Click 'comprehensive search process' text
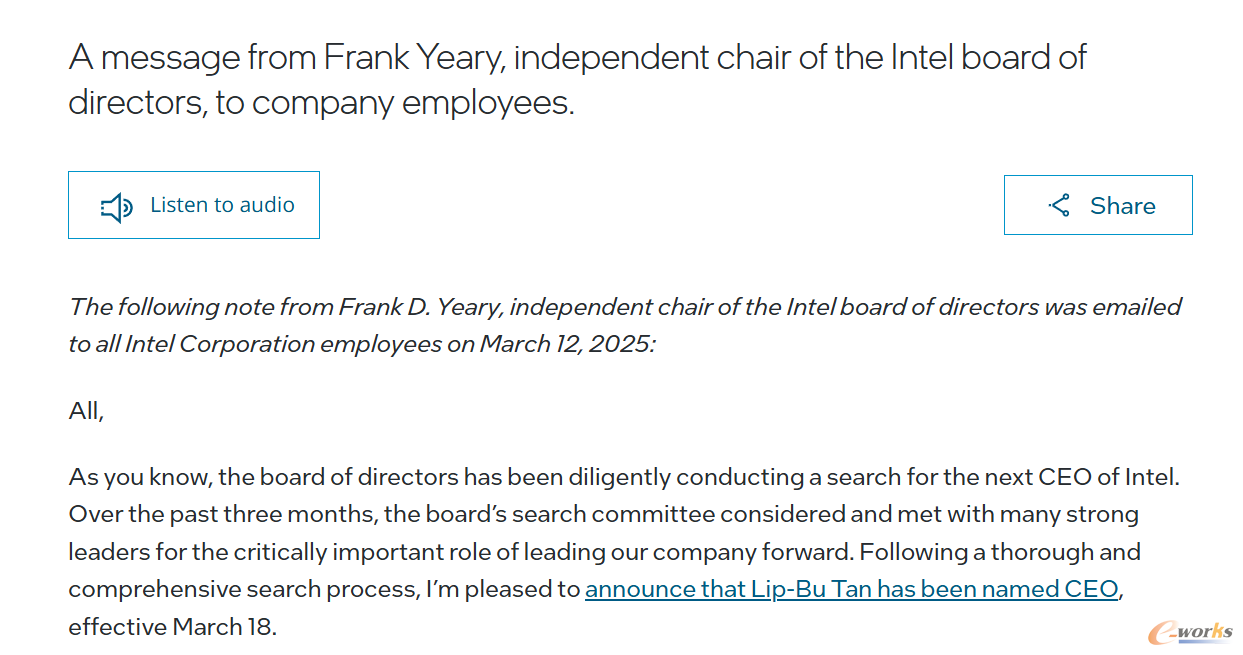This screenshot has width=1243, height=655. [240, 589]
